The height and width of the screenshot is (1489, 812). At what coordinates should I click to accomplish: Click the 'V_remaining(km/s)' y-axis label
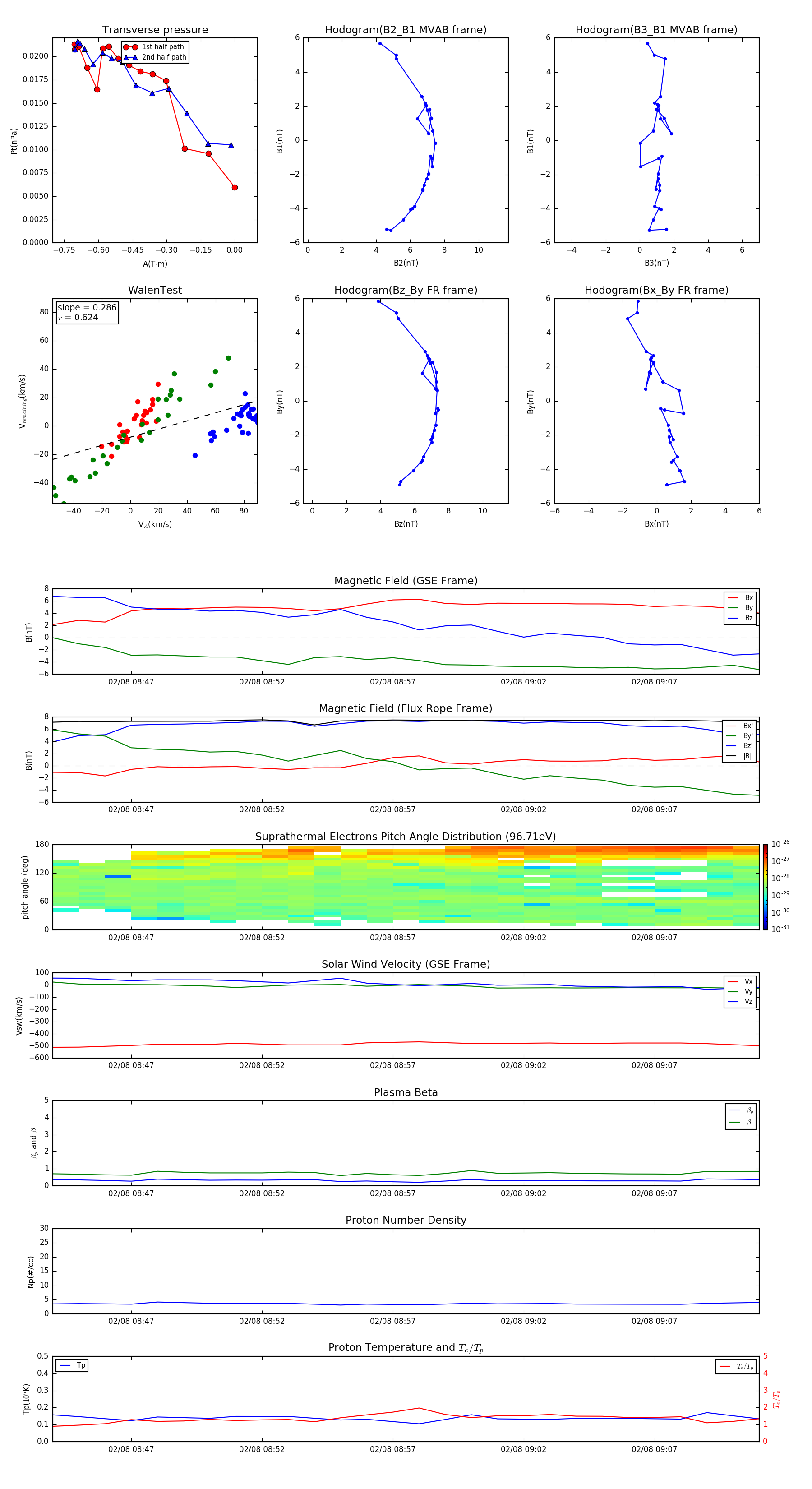22,401
